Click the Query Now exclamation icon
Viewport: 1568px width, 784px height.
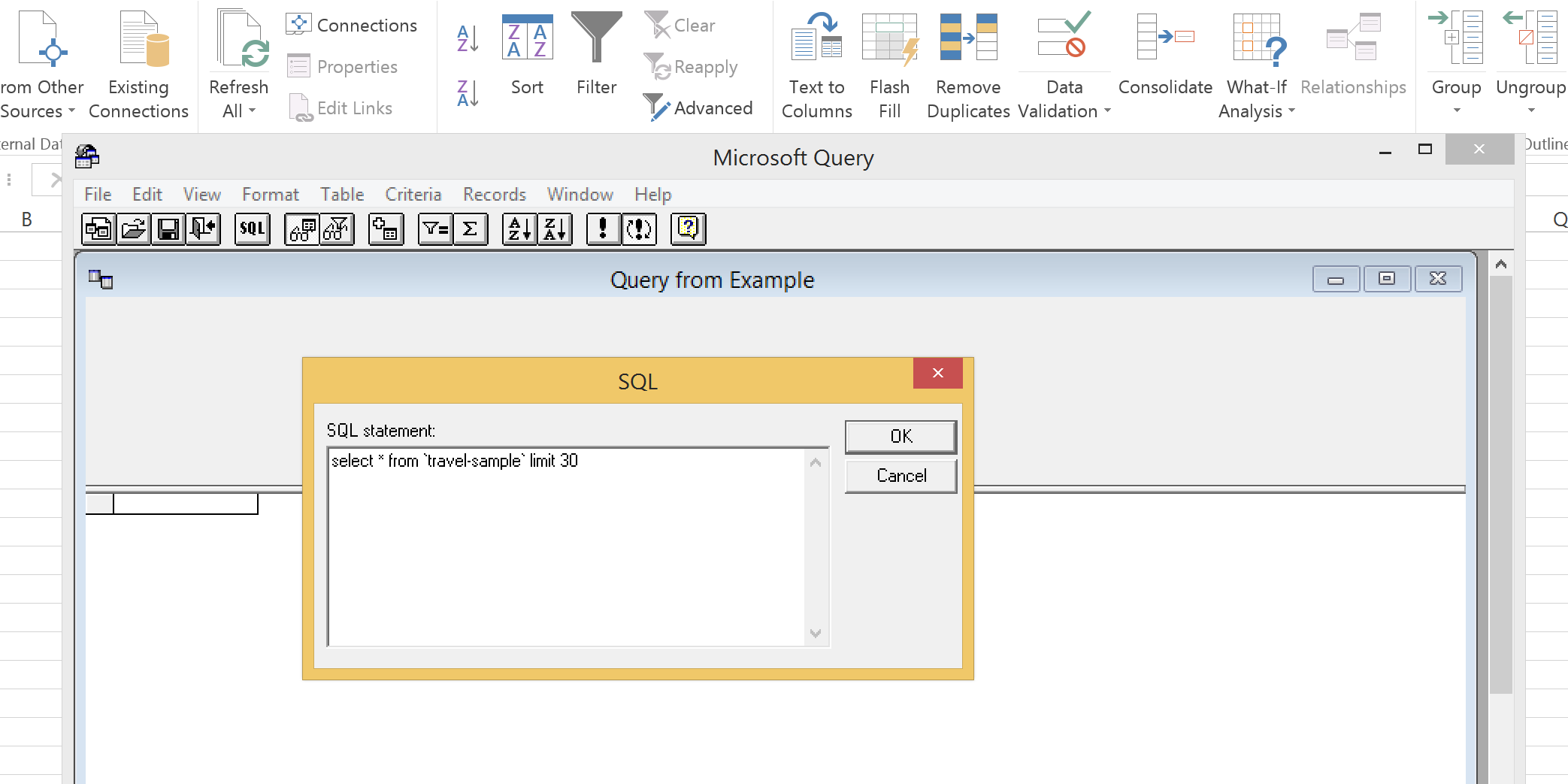[604, 229]
